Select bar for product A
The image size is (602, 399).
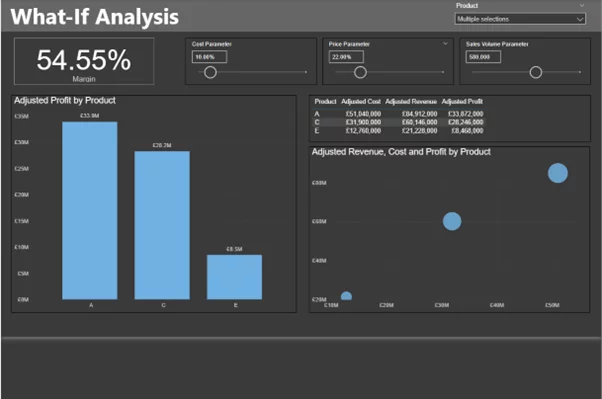coord(90,210)
